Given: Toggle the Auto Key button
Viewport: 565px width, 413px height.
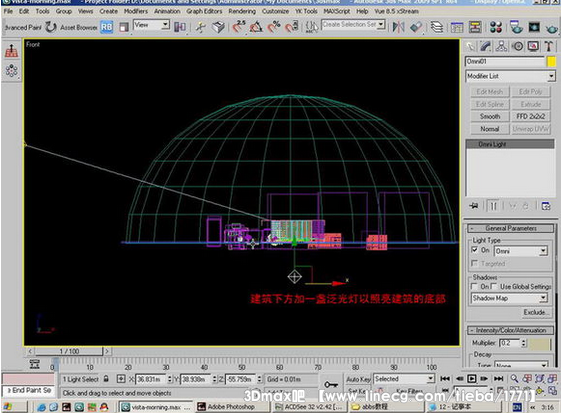Looking at the screenshot, I should pyautogui.click(x=358, y=379).
